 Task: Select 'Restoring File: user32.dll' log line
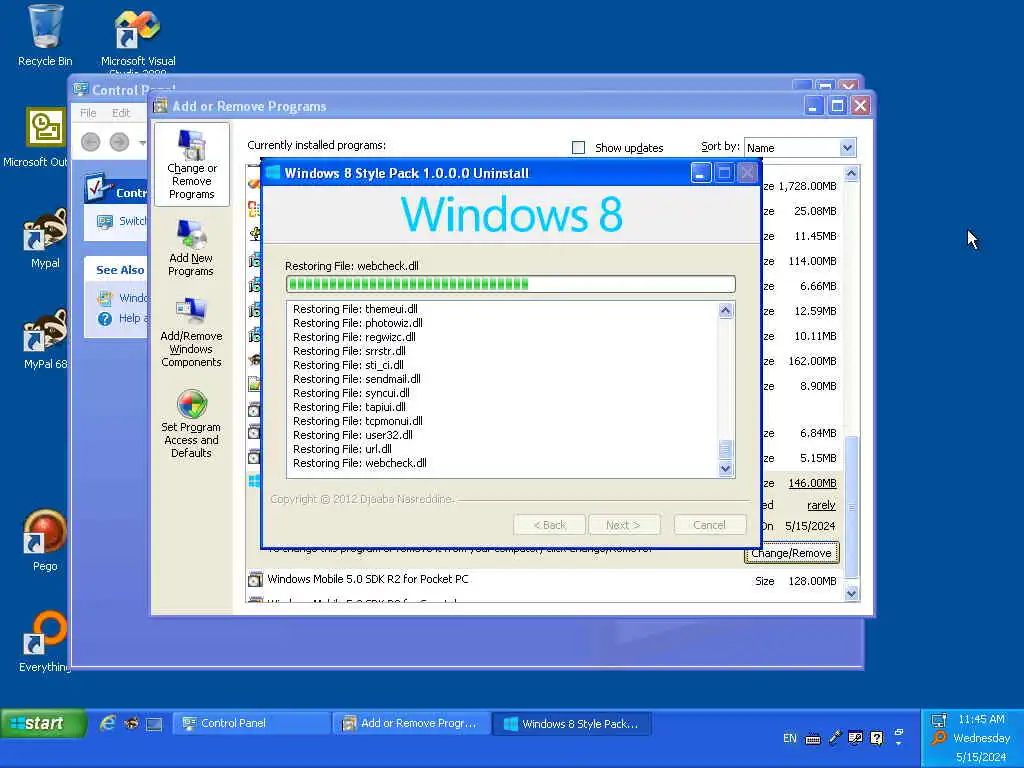353,435
